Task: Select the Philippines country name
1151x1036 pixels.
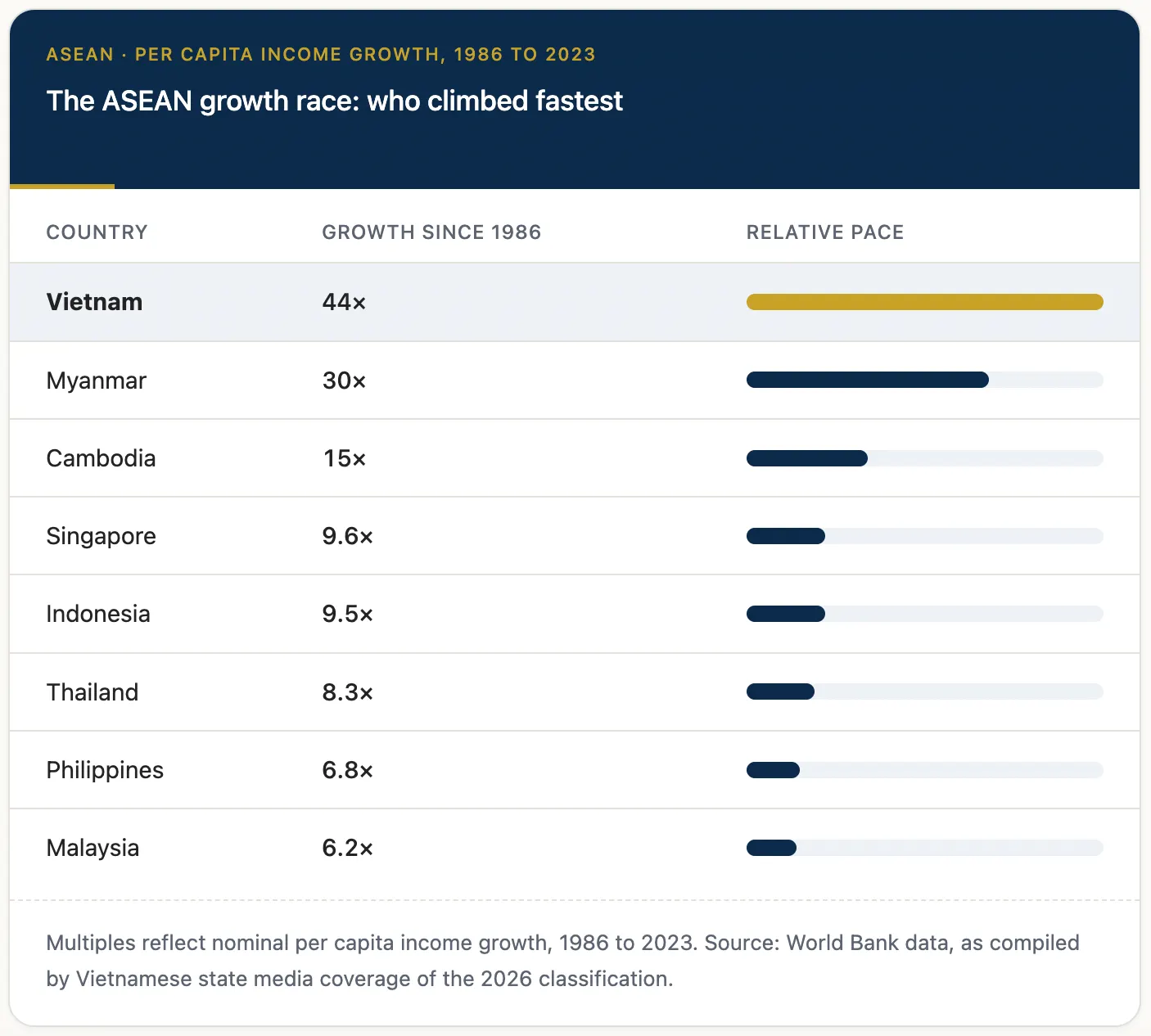Action: (105, 770)
